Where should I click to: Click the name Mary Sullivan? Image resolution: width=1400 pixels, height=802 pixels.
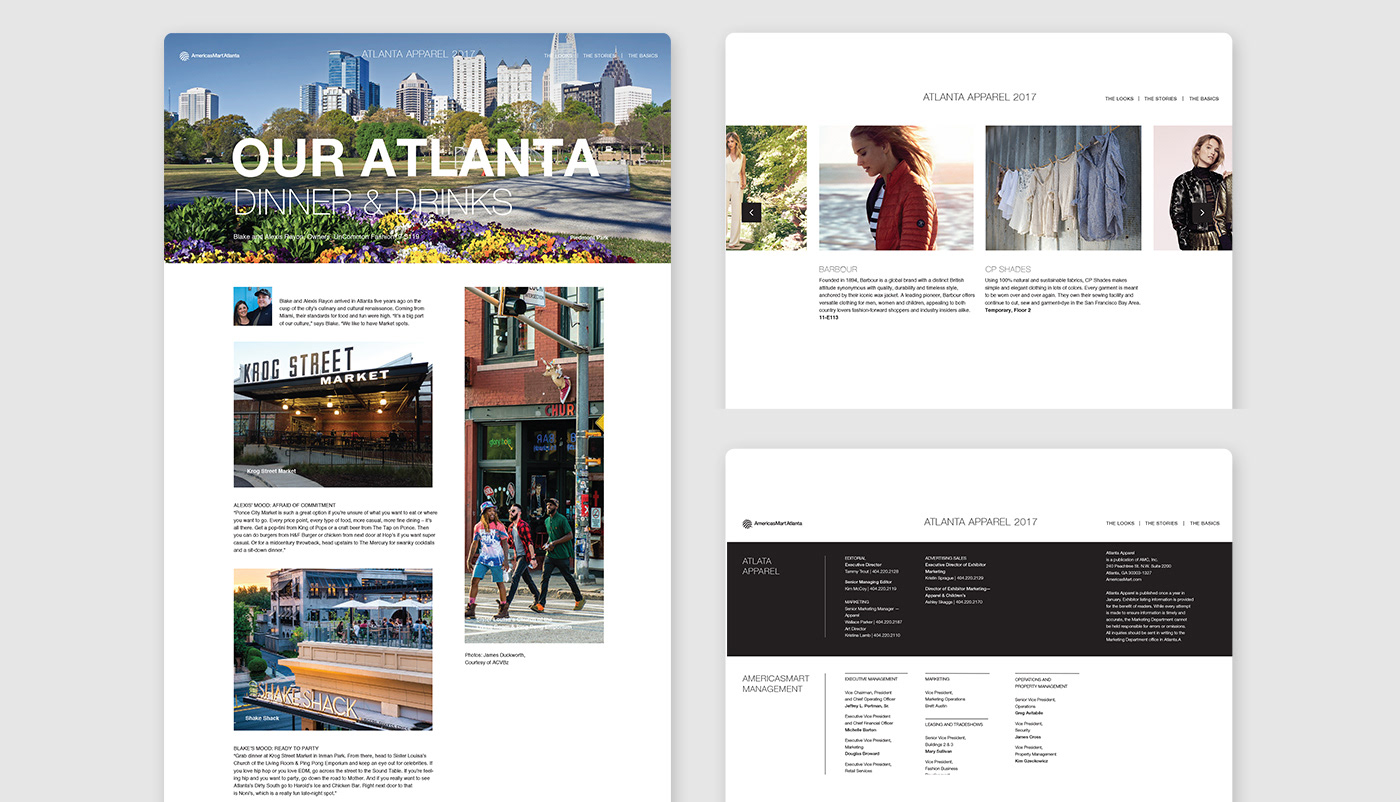click(x=939, y=751)
